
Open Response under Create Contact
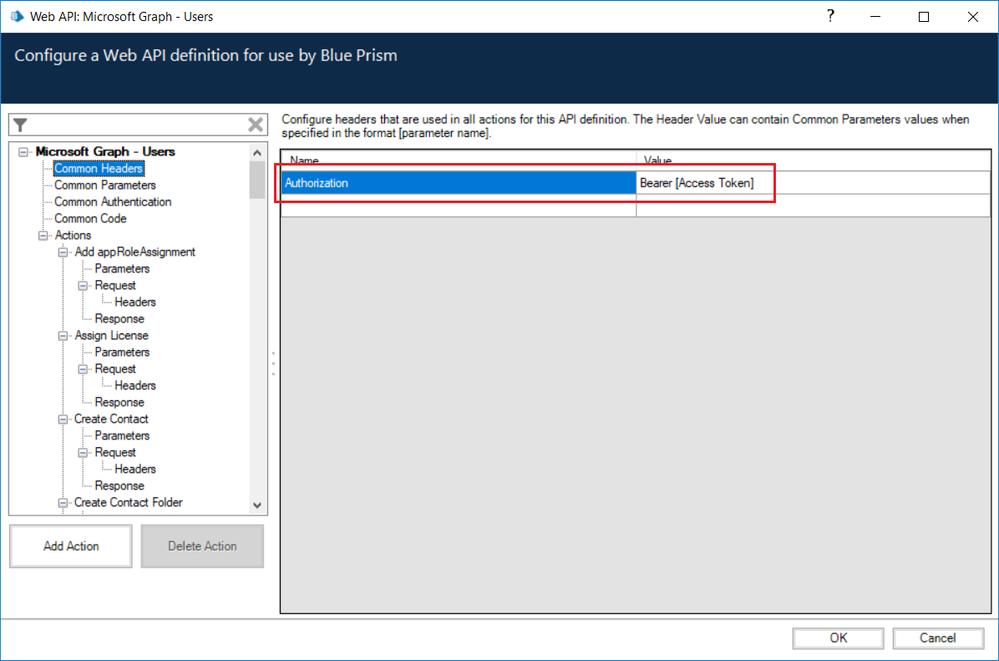(120, 486)
